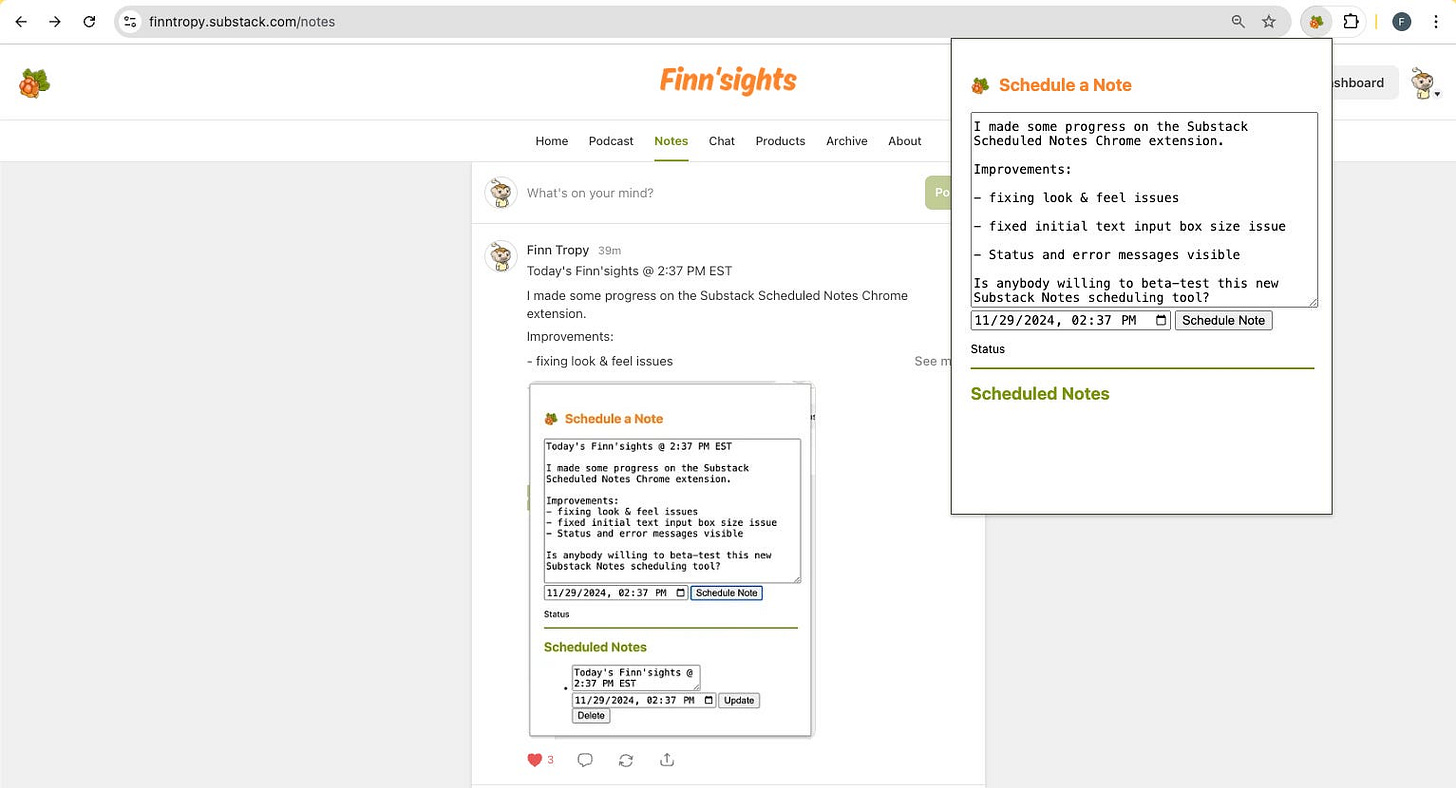Bookmark this page with the star icon

point(1269,21)
